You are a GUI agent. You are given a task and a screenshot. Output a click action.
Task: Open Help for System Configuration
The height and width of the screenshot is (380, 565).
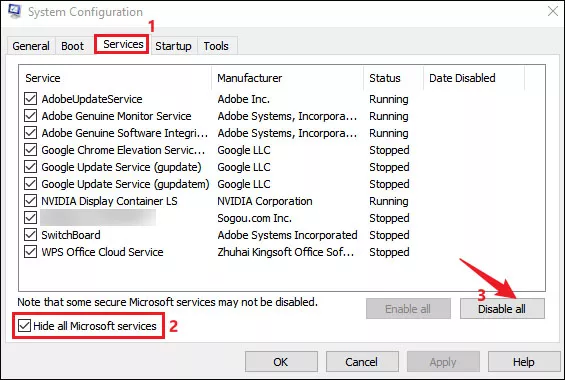[524, 362]
